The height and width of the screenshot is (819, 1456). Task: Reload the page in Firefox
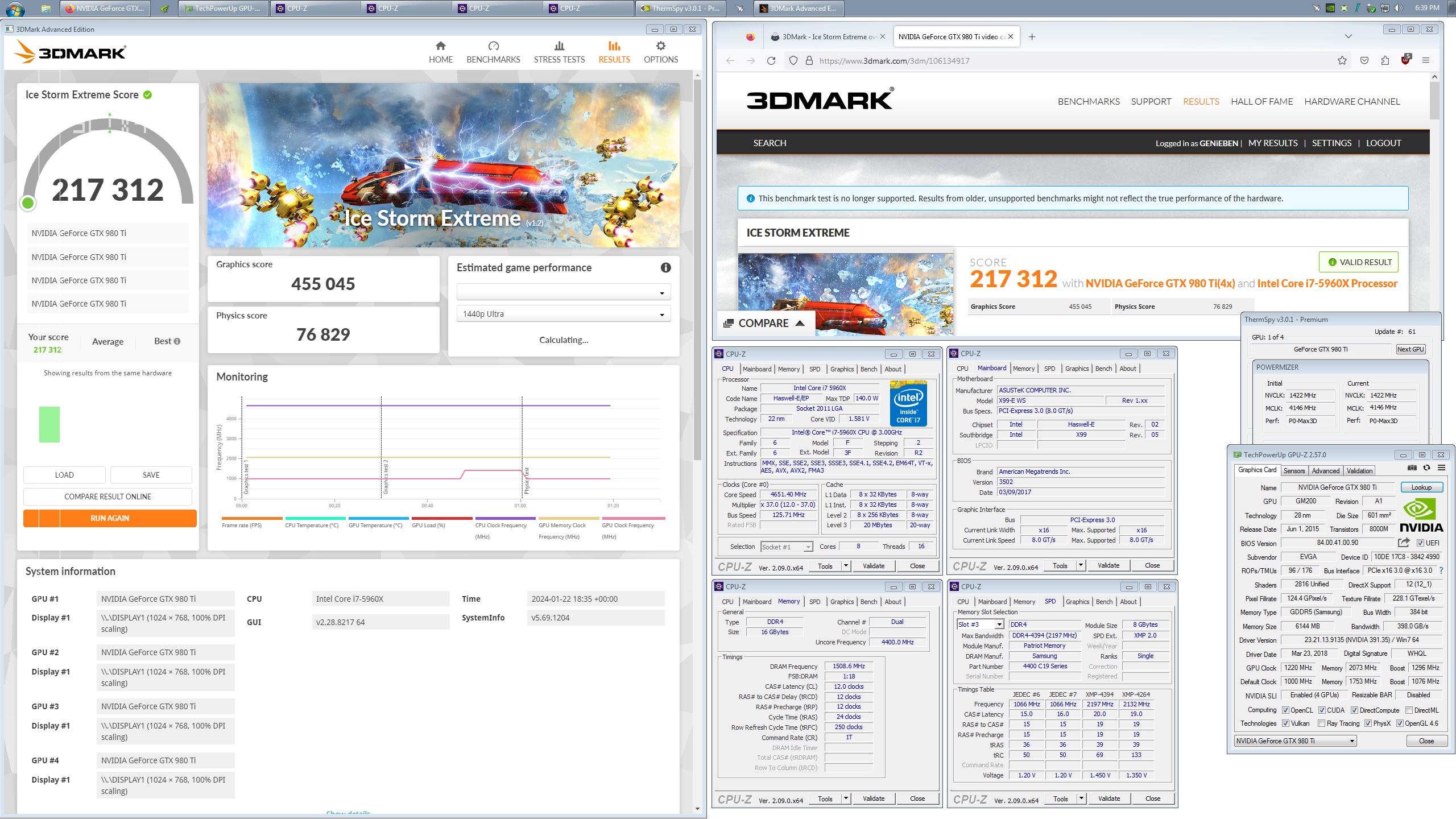[771, 61]
